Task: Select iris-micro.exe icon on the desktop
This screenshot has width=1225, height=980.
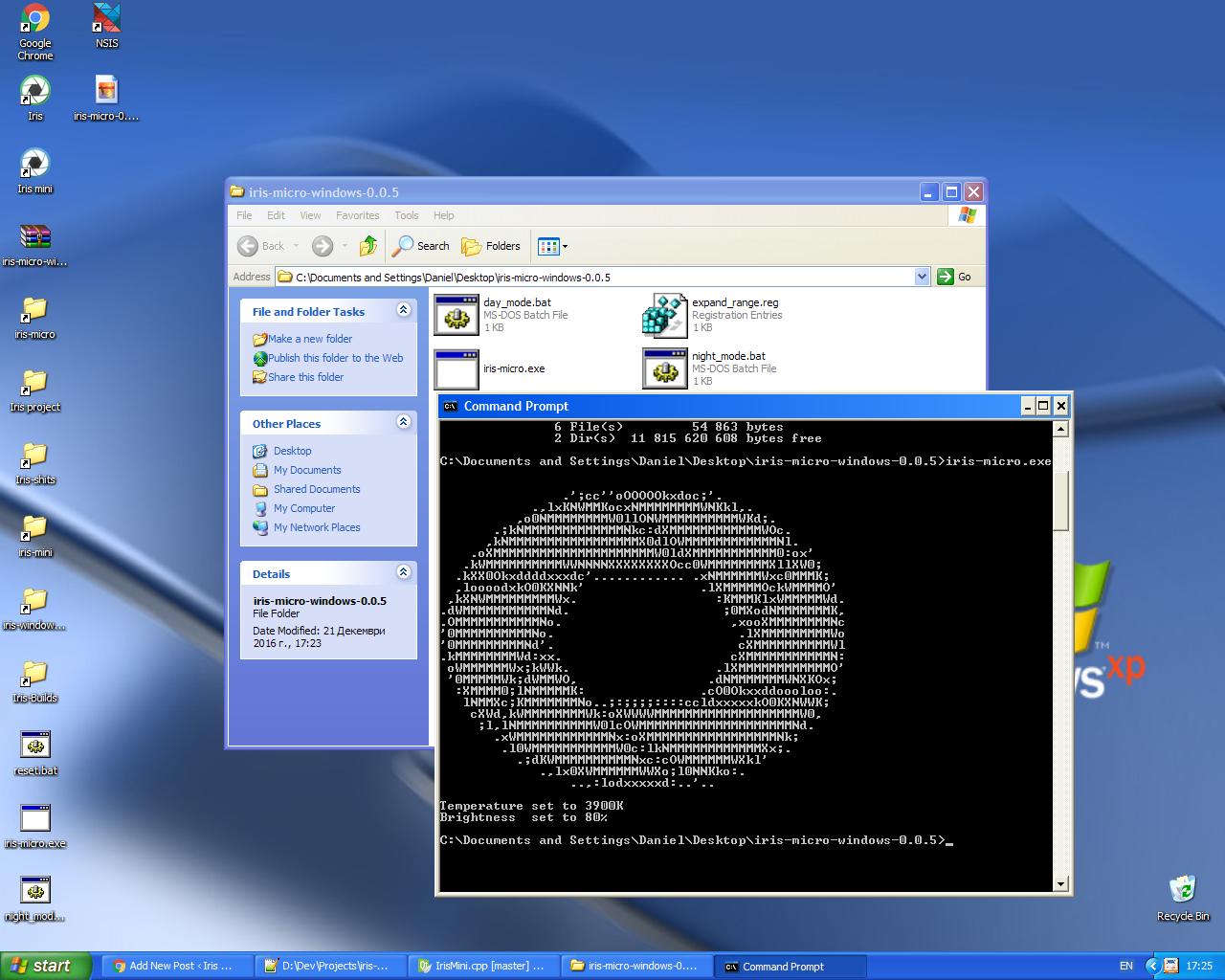Action: pos(35,826)
